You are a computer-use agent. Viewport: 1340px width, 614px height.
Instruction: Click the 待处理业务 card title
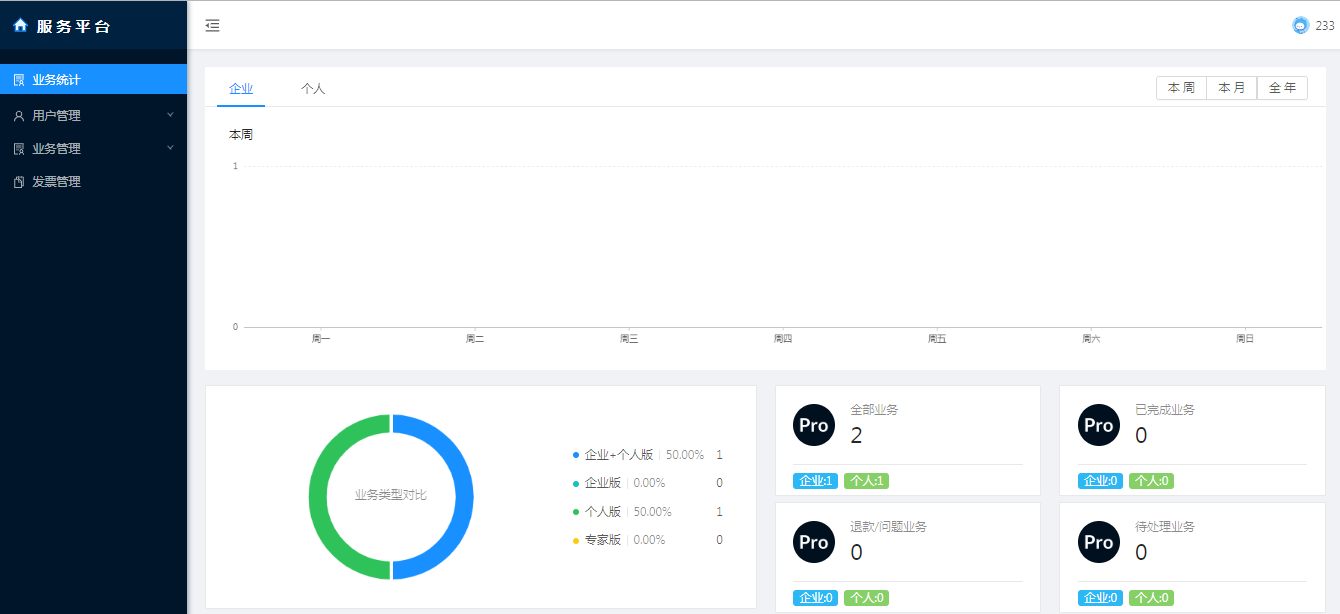tap(1165, 526)
